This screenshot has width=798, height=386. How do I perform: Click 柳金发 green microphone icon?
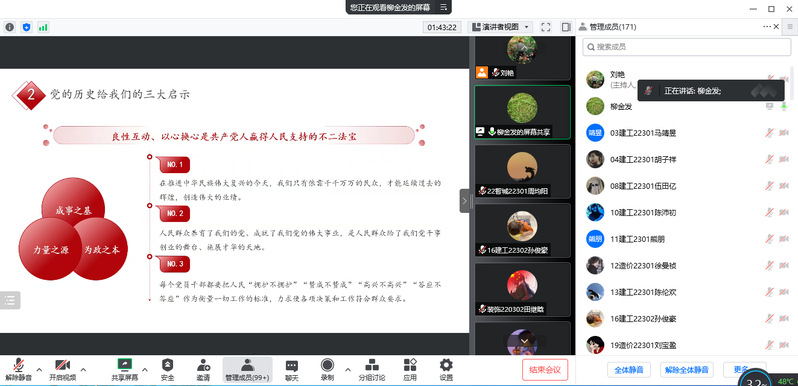tap(784, 106)
